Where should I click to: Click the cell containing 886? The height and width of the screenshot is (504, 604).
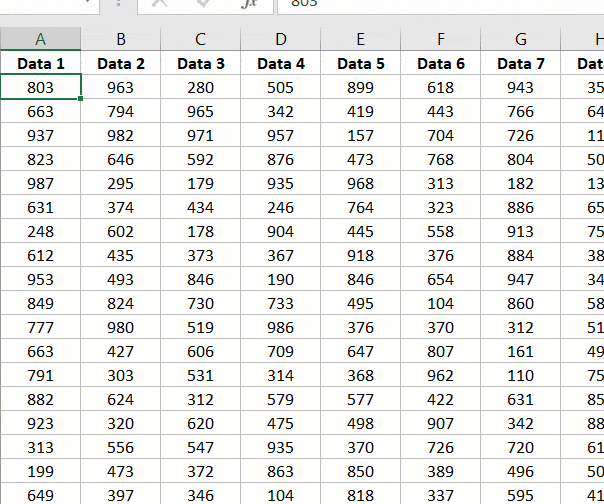[x=520, y=207]
